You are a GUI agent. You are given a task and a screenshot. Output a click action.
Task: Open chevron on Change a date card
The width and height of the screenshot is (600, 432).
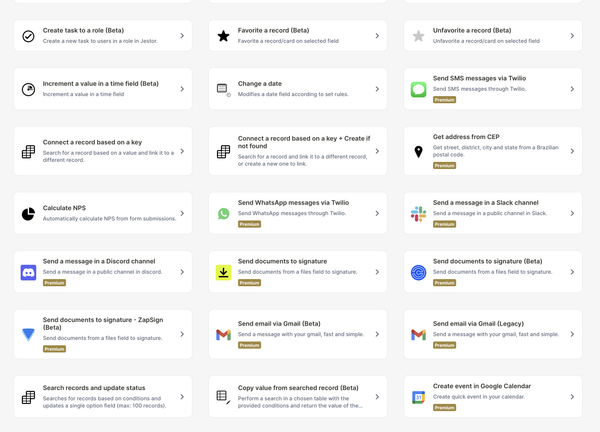click(x=377, y=89)
